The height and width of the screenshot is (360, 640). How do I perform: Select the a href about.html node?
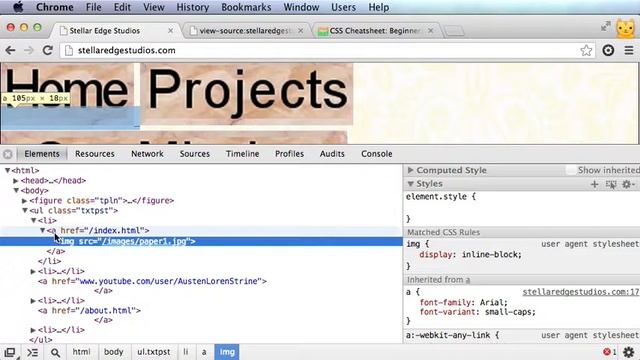pyautogui.click(x=89, y=311)
